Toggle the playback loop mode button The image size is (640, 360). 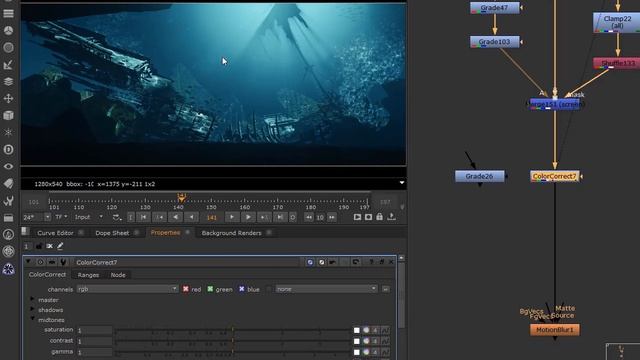click(x=117, y=217)
